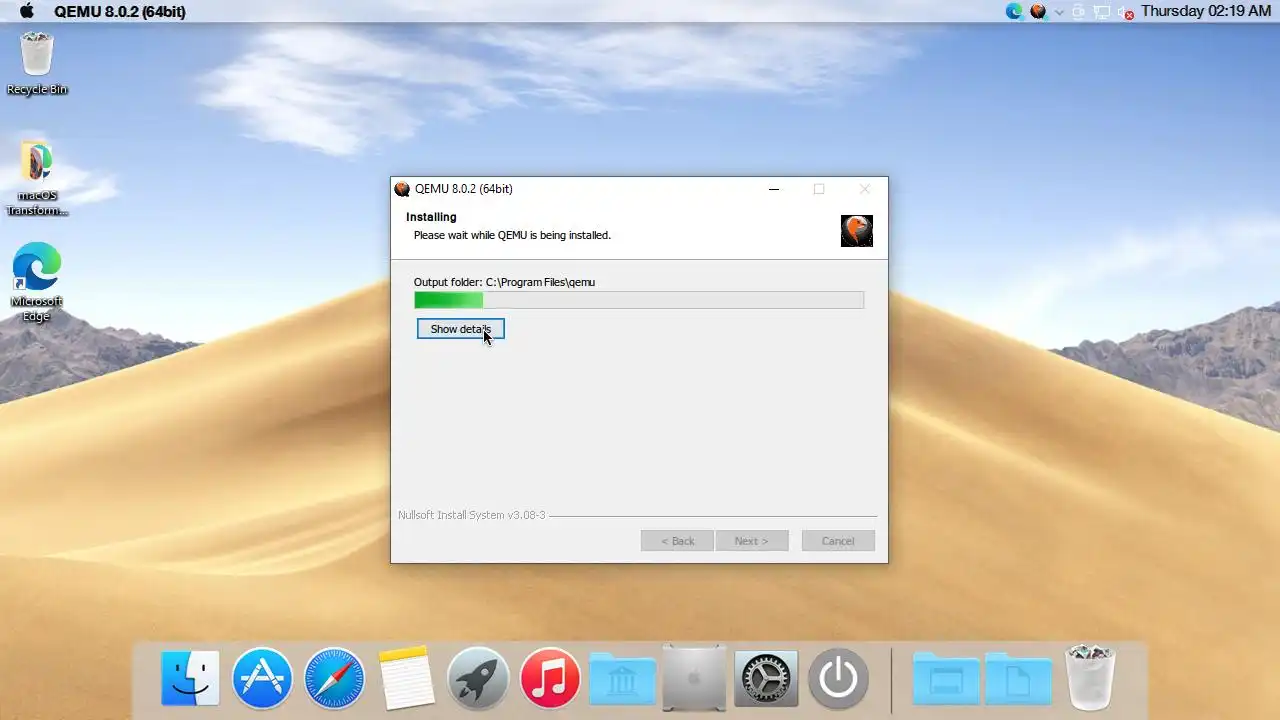
Task: Minimize the QEMU installer window
Action: tap(774, 189)
